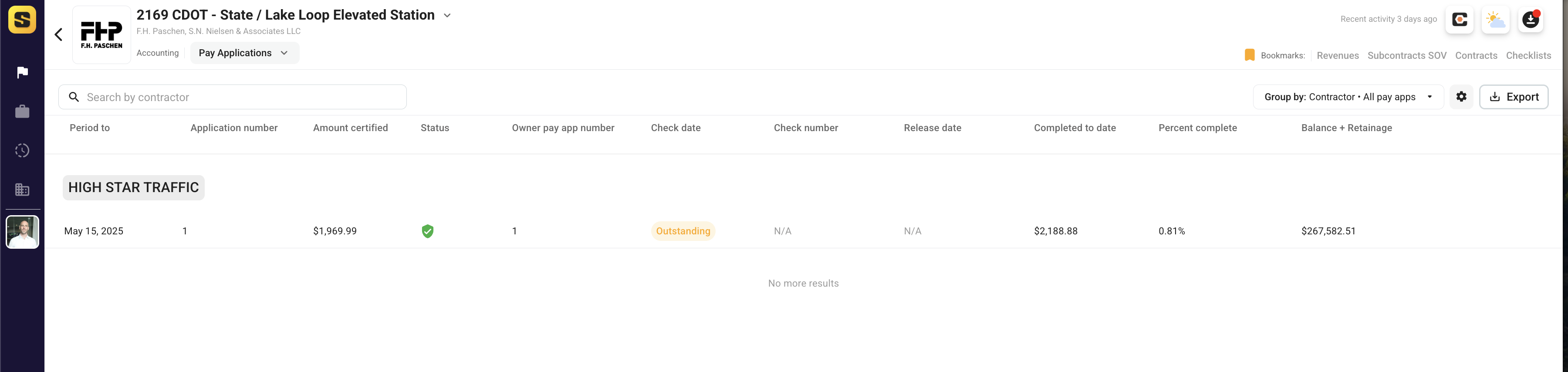Open table settings gear icon

point(1461,97)
